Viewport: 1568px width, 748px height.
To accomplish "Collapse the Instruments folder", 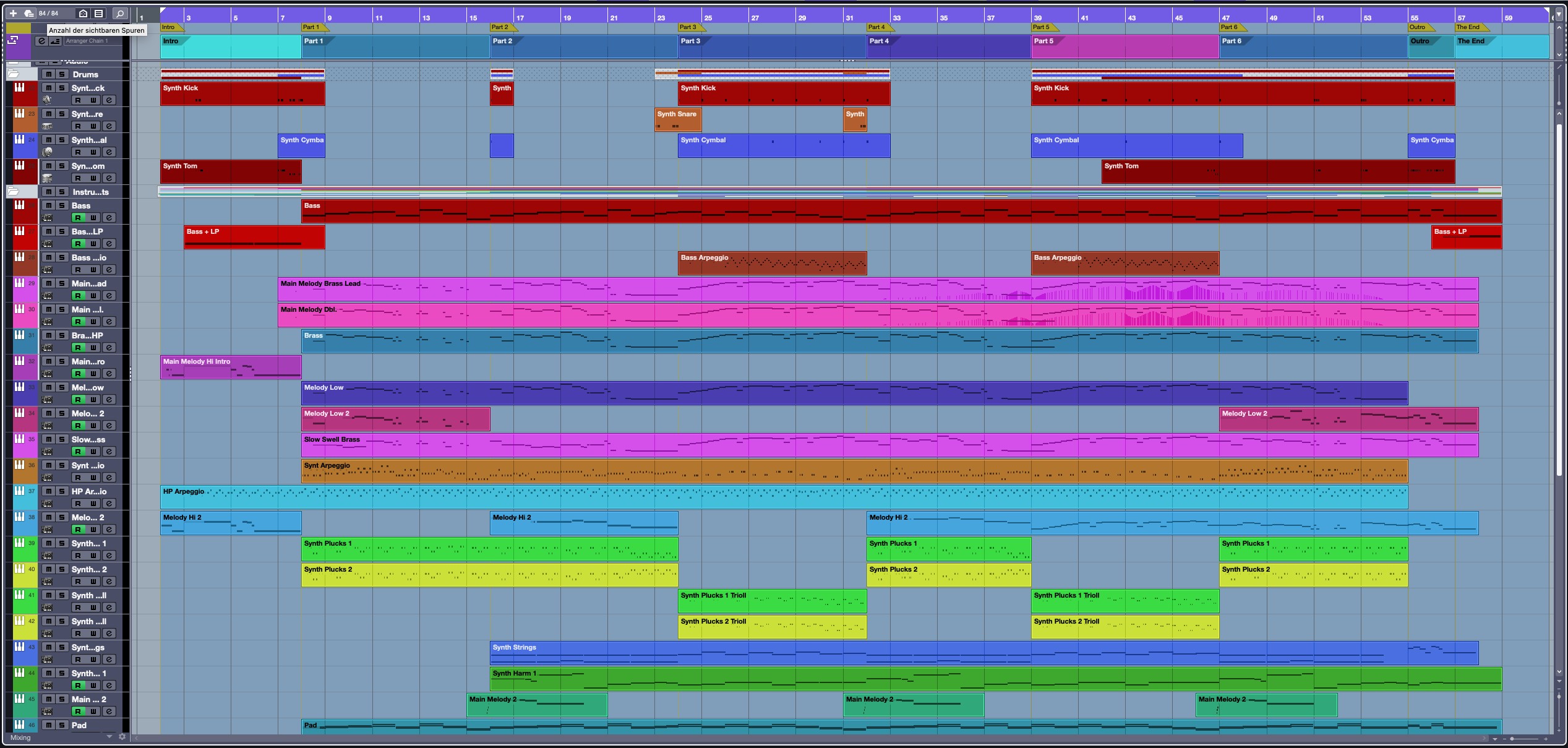I will pos(13,192).
